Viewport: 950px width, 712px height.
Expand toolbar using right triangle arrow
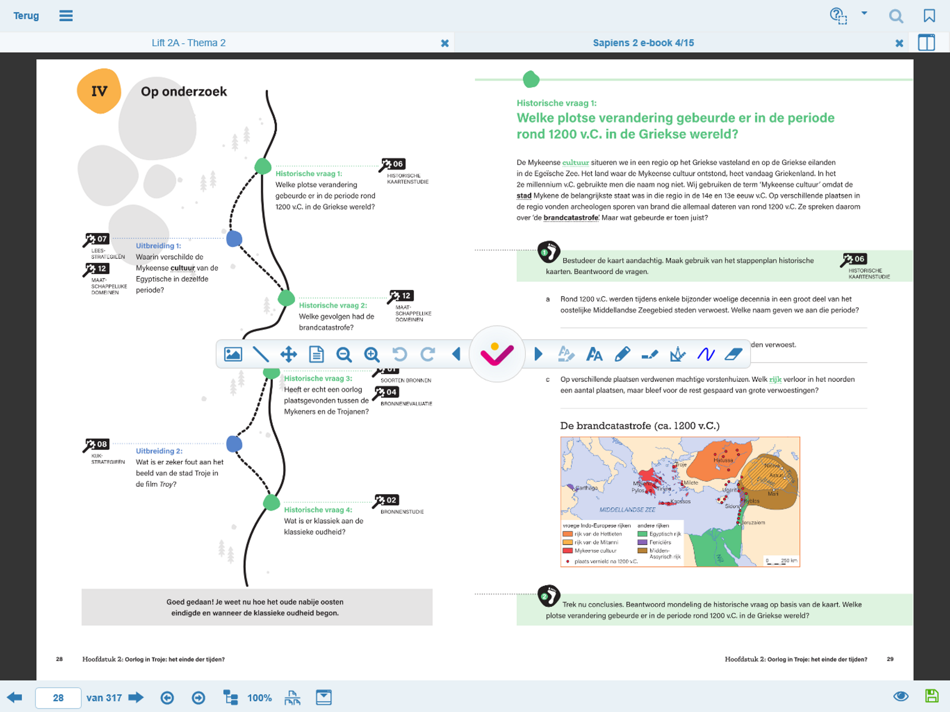(538, 354)
